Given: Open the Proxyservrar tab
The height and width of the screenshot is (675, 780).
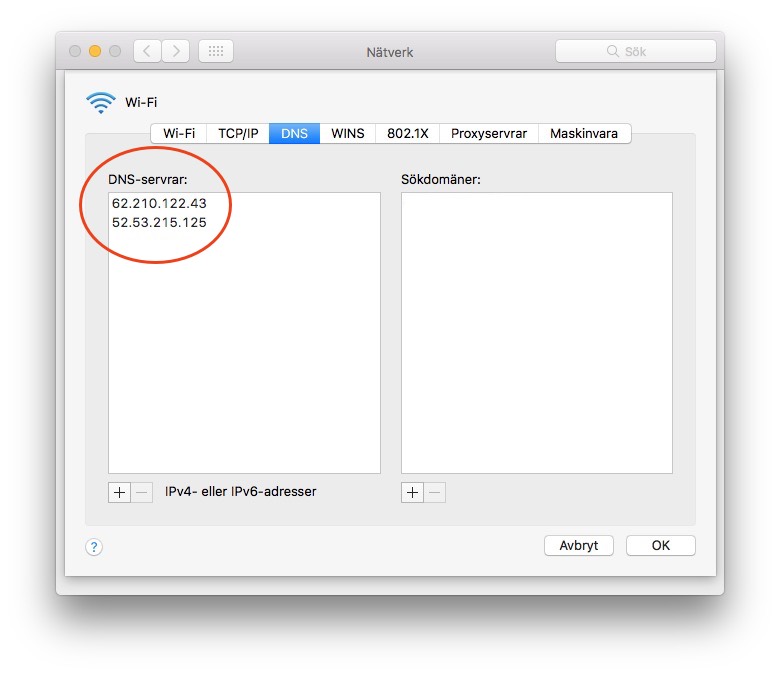Looking at the screenshot, I should click(488, 133).
